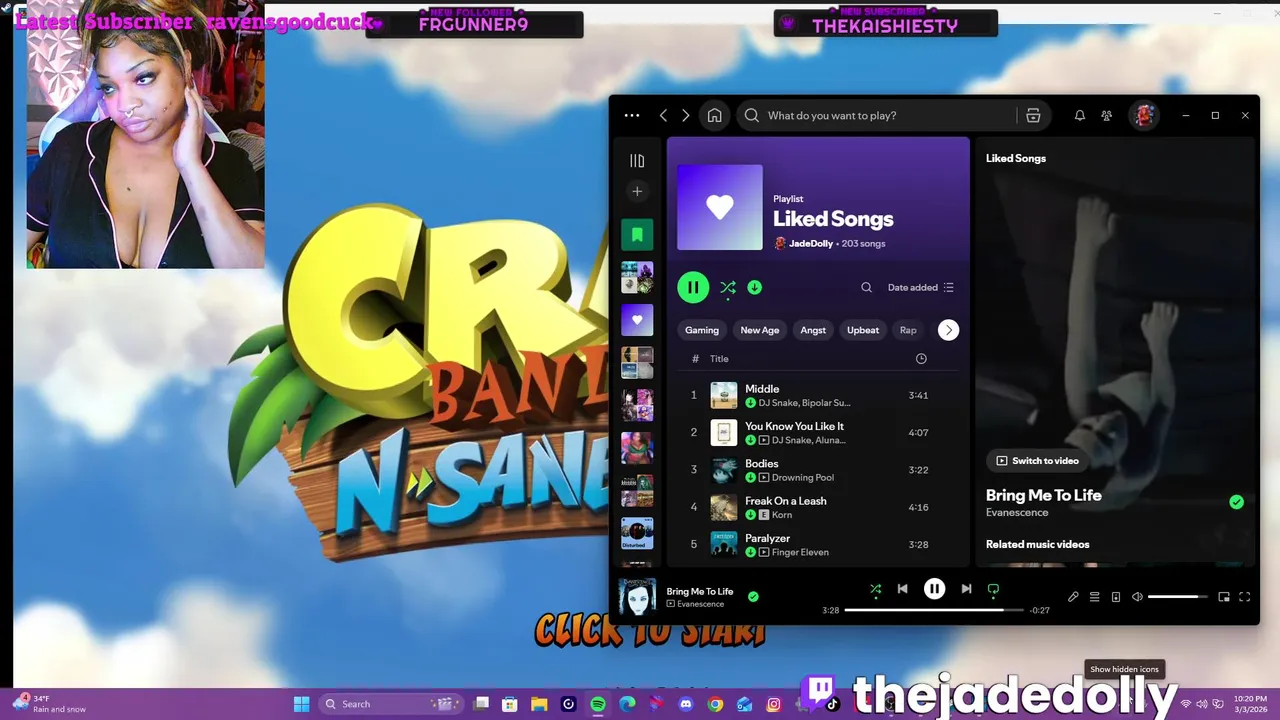Filter by the New Age genre chip

tap(760, 330)
